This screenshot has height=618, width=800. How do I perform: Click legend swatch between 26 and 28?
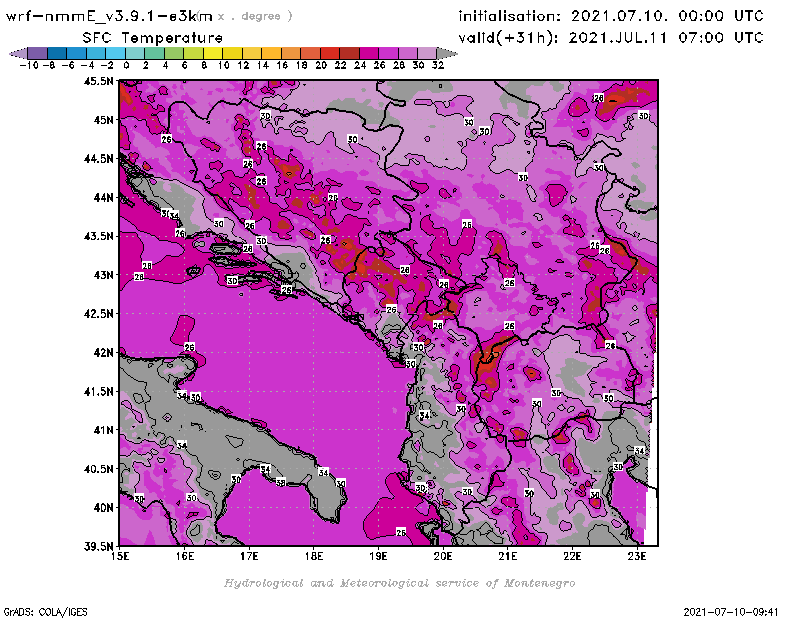pyautogui.click(x=388, y=53)
